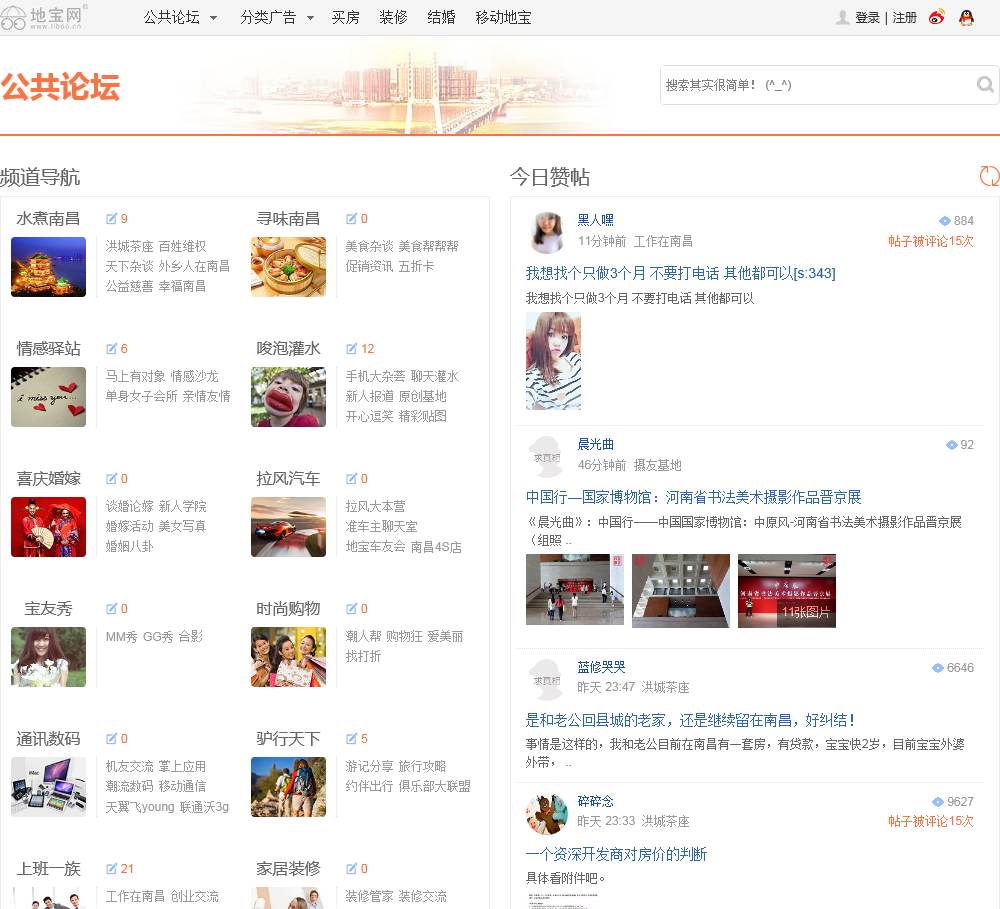
Task: Refresh the 今日赞帖 list icon
Action: click(x=989, y=176)
